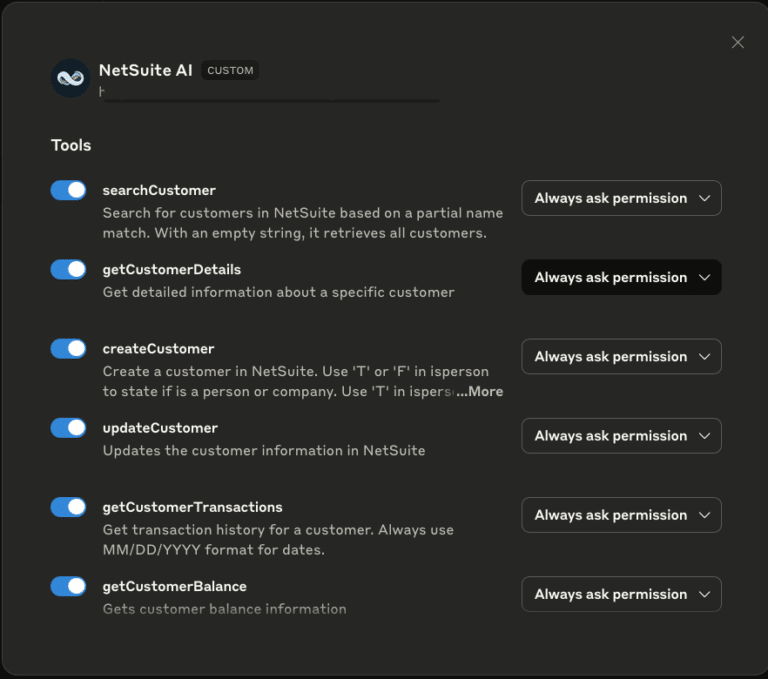This screenshot has width=768, height=679.
Task: Click the getCustomerBalance tool name
Action: click(174, 586)
